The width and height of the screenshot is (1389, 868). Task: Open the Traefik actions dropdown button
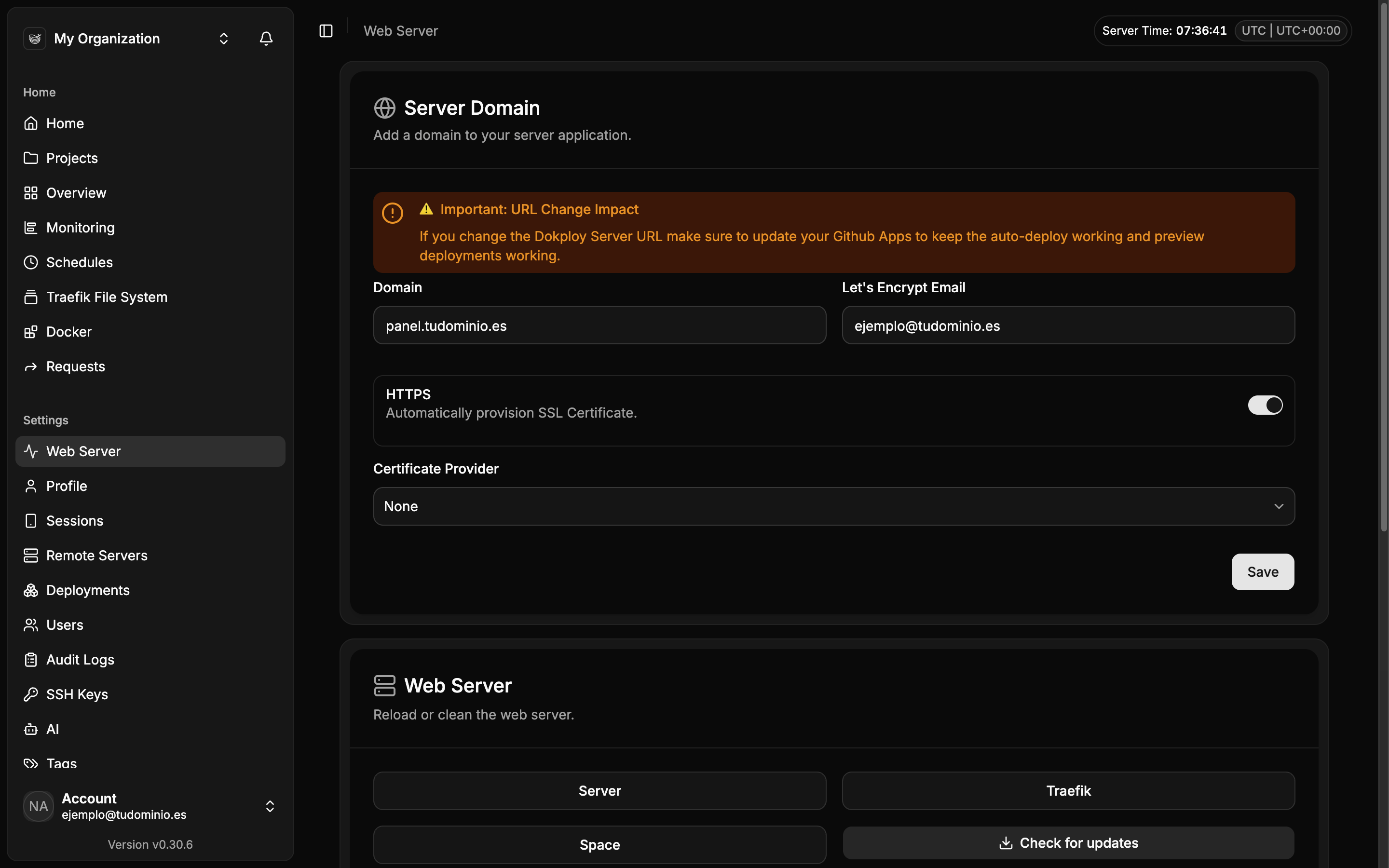(x=1068, y=790)
